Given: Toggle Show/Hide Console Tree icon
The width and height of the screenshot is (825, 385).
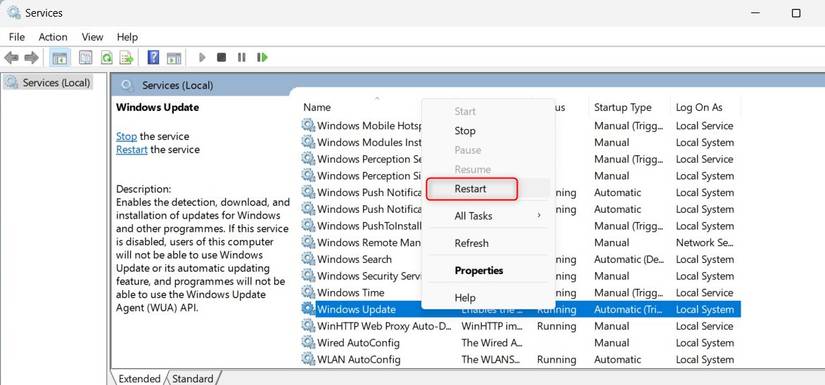Looking at the screenshot, I should click(x=60, y=57).
